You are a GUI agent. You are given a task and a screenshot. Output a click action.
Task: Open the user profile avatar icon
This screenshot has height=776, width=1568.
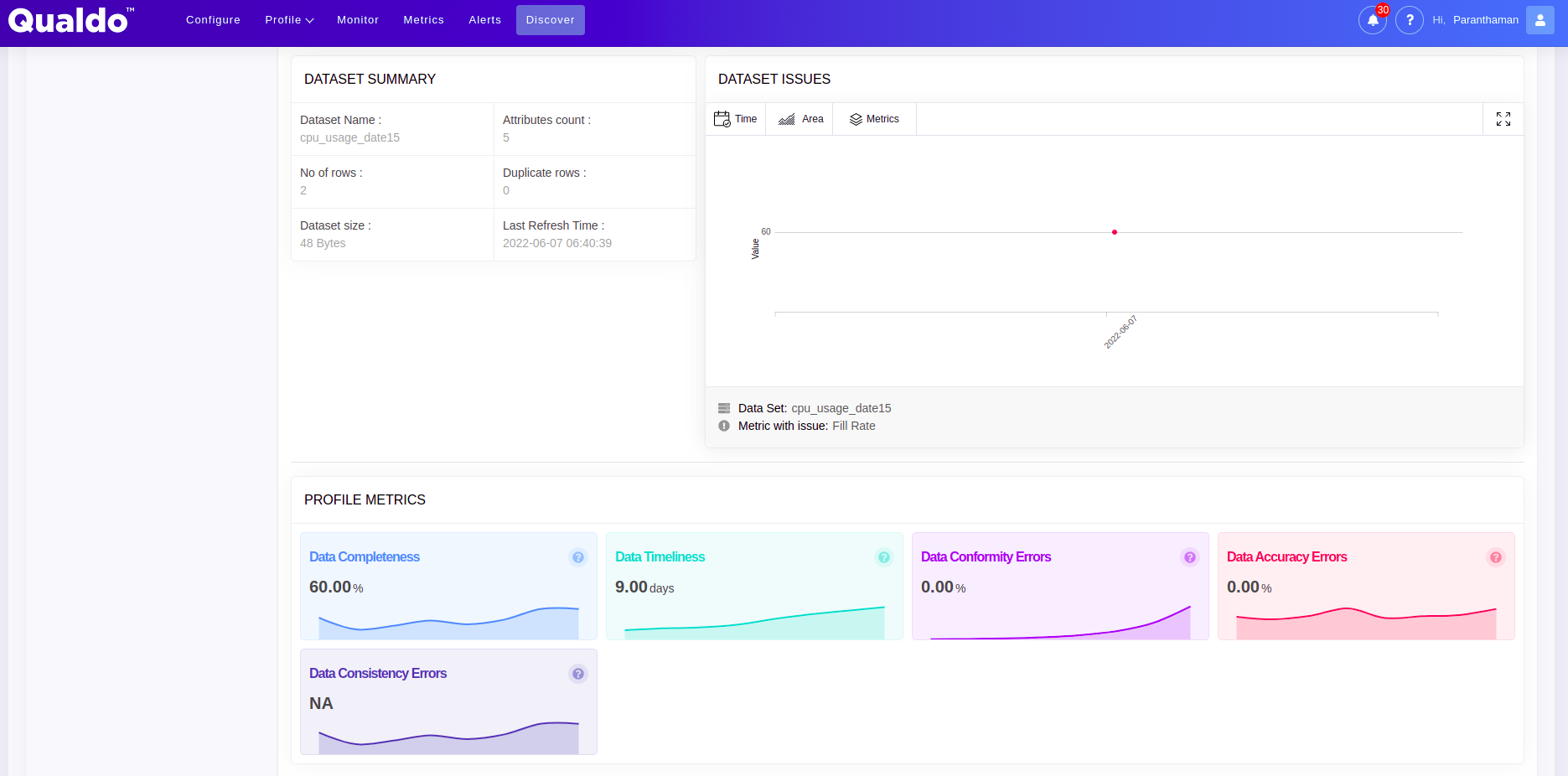pos(1540,20)
